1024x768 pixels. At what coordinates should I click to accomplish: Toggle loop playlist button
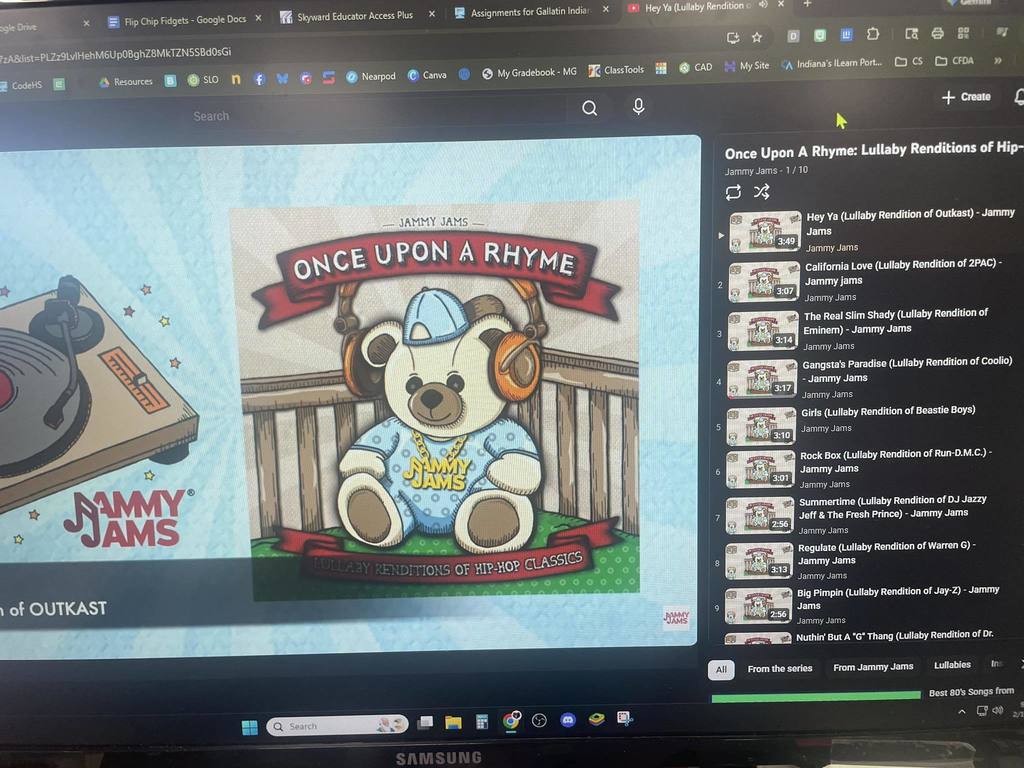(x=734, y=192)
